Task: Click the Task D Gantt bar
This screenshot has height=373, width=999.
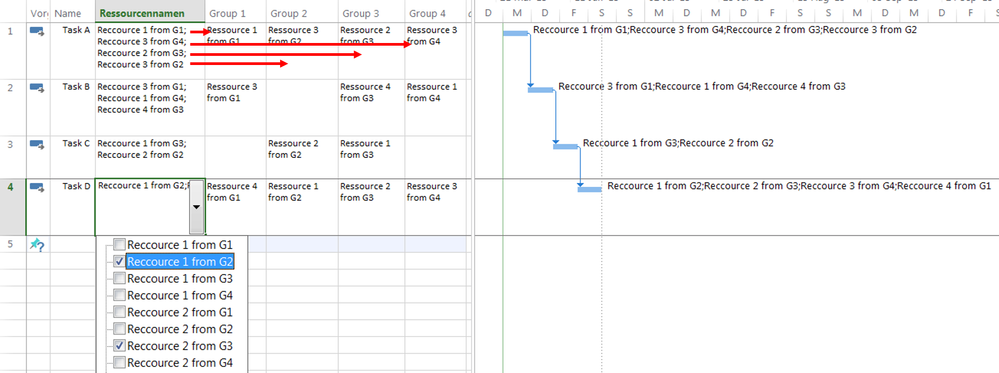Action: (590, 189)
